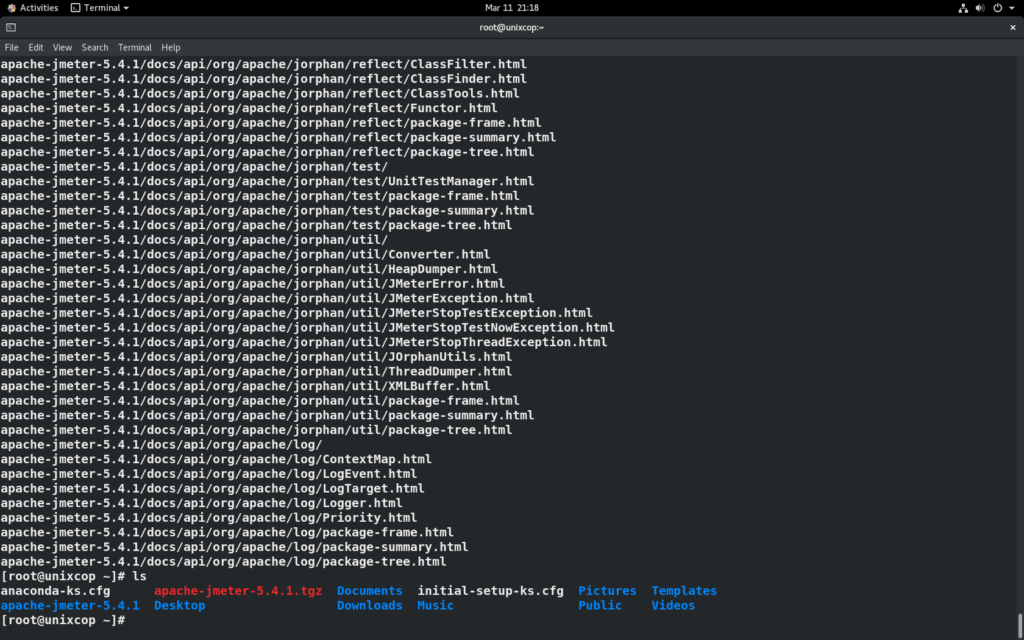
Task: Click the Documents directory name
Action: [x=370, y=590]
